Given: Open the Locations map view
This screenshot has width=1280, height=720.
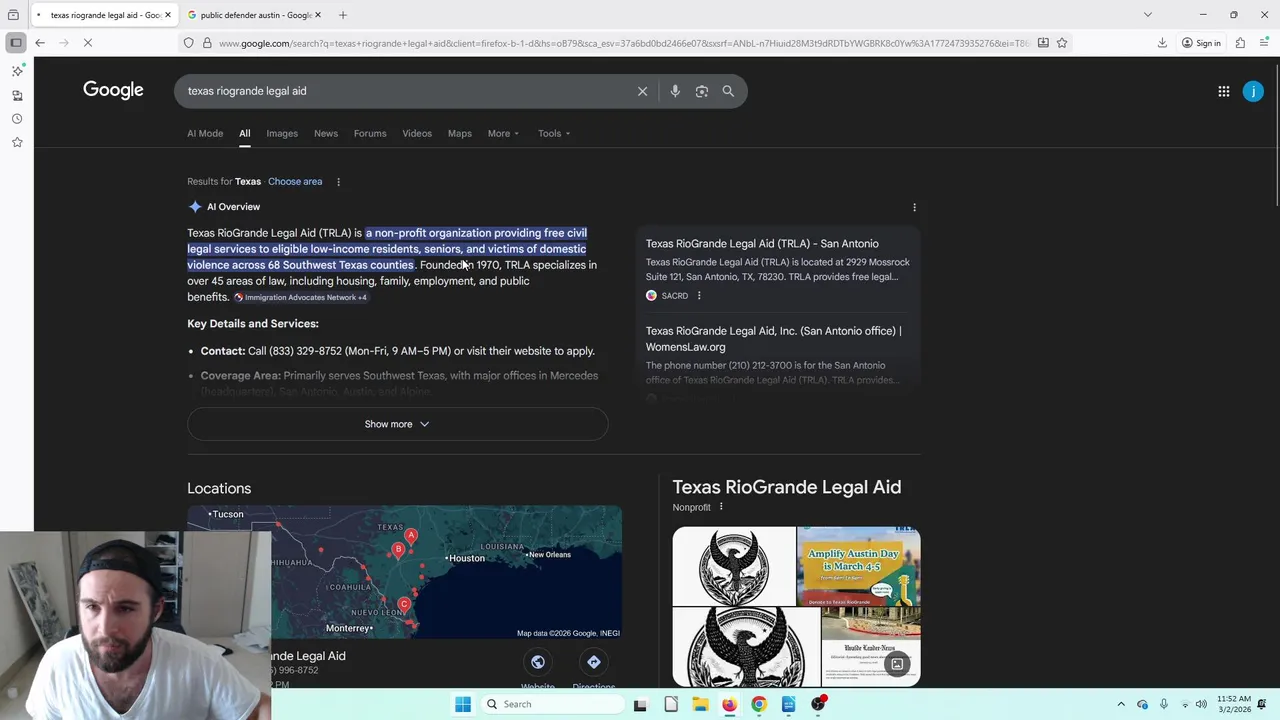Looking at the screenshot, I should 404,572.
